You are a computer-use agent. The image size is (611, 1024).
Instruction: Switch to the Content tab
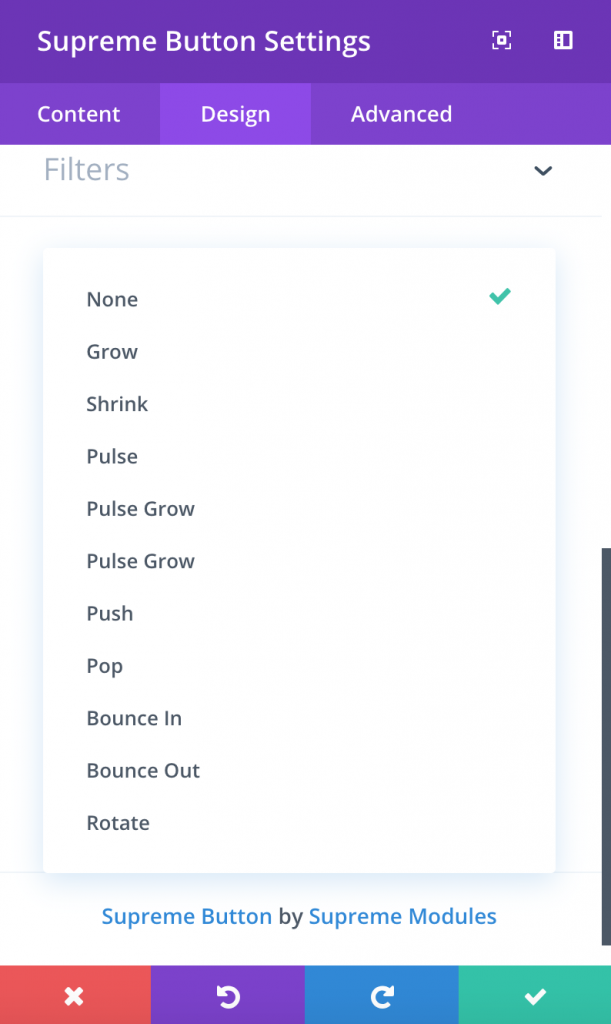point(79,114)
